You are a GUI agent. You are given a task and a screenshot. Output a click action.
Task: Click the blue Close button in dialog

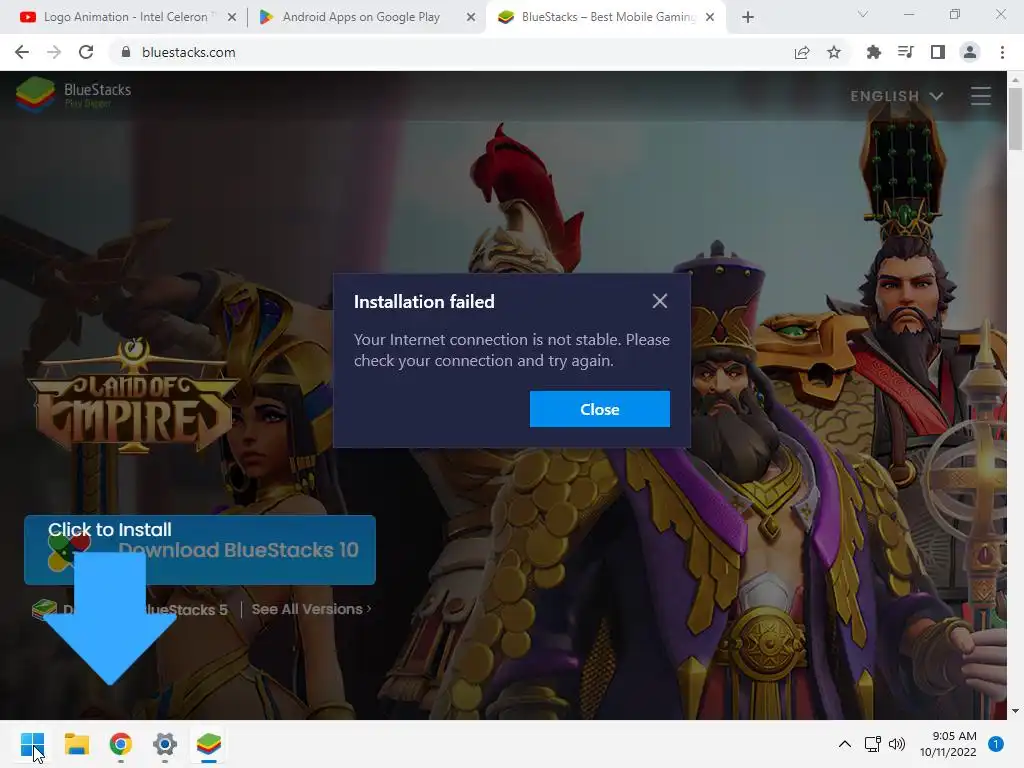pos(600,409)
